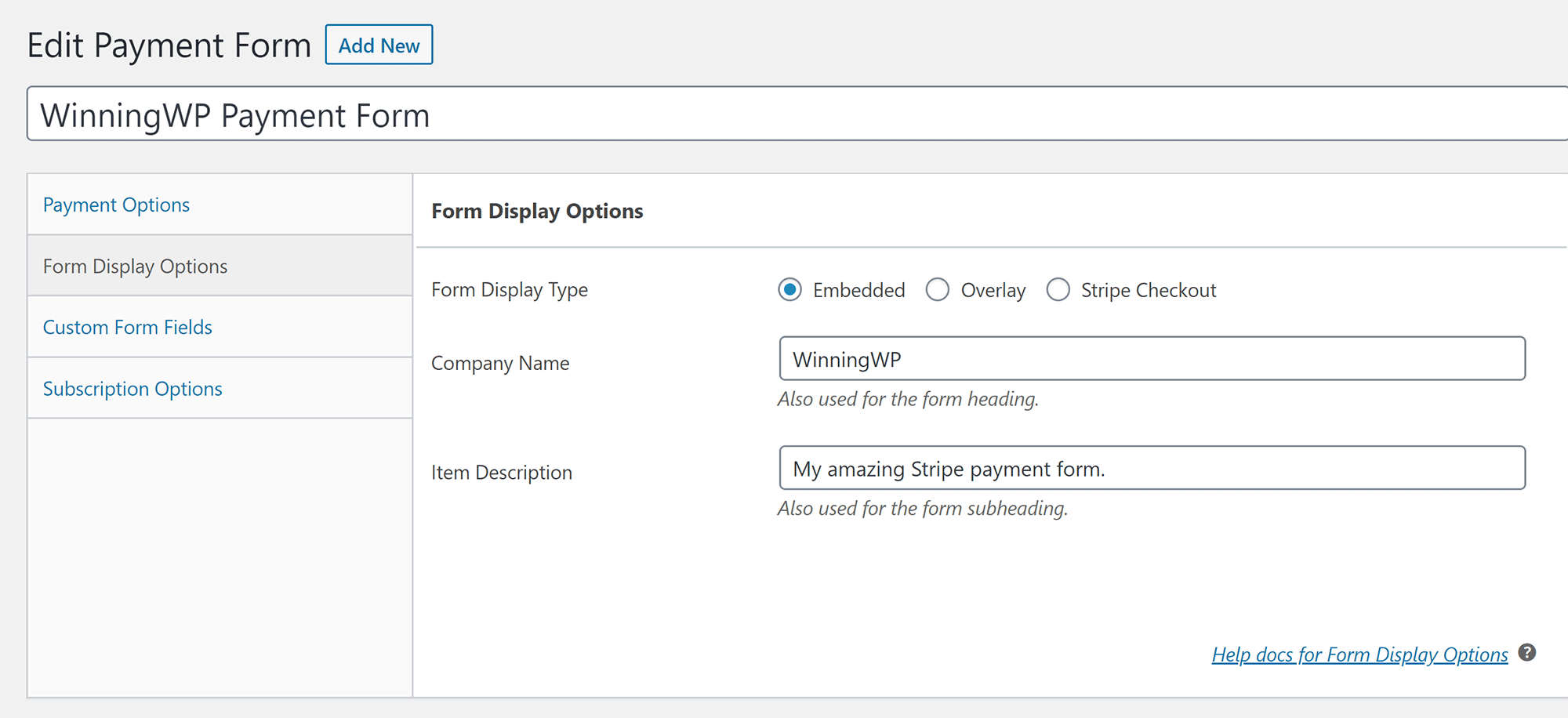
Task: Open the Payment Options tab
Action: tap(220, 205)
